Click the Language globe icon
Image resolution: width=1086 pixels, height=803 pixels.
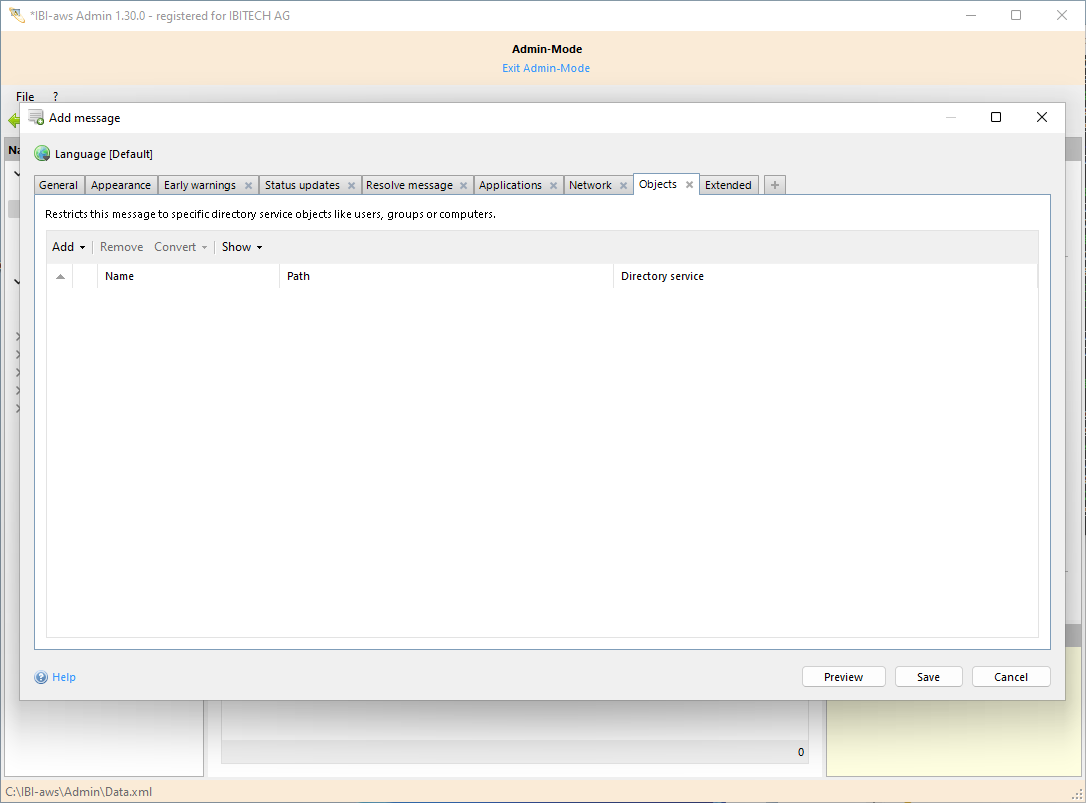tap(42, 154)
